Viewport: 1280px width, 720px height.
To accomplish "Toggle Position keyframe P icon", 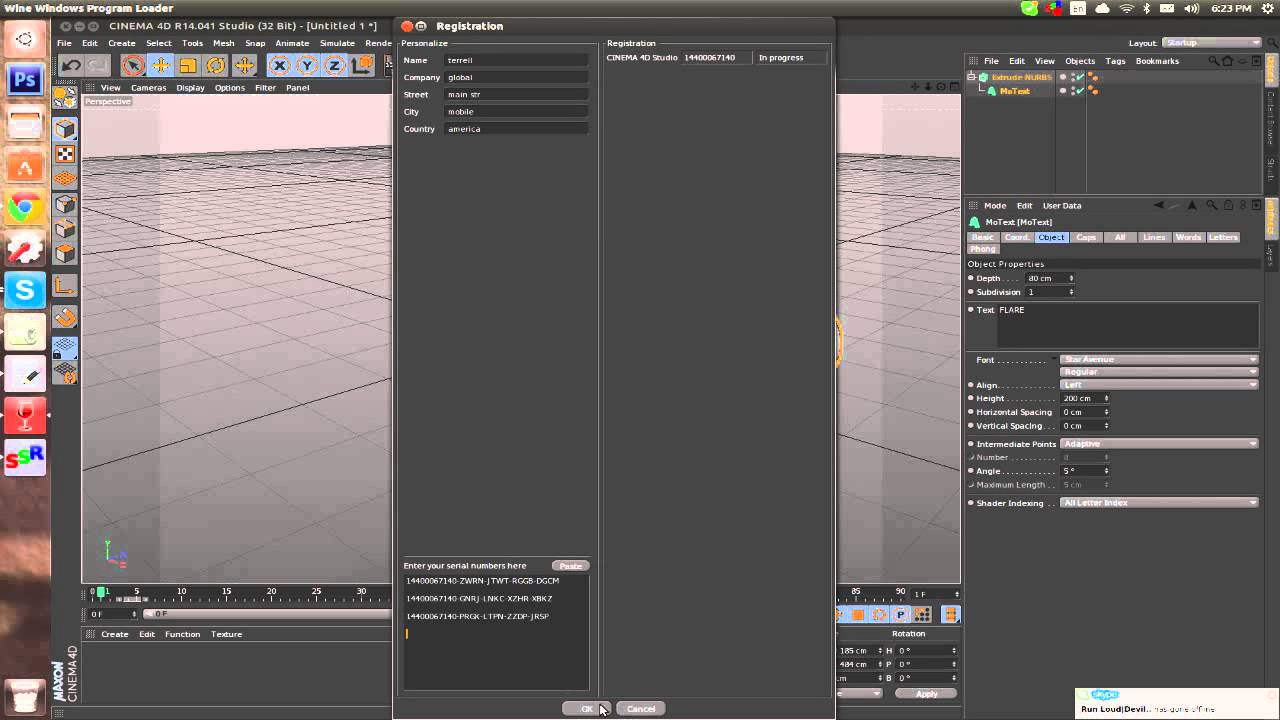I will [x=900, y=614].
